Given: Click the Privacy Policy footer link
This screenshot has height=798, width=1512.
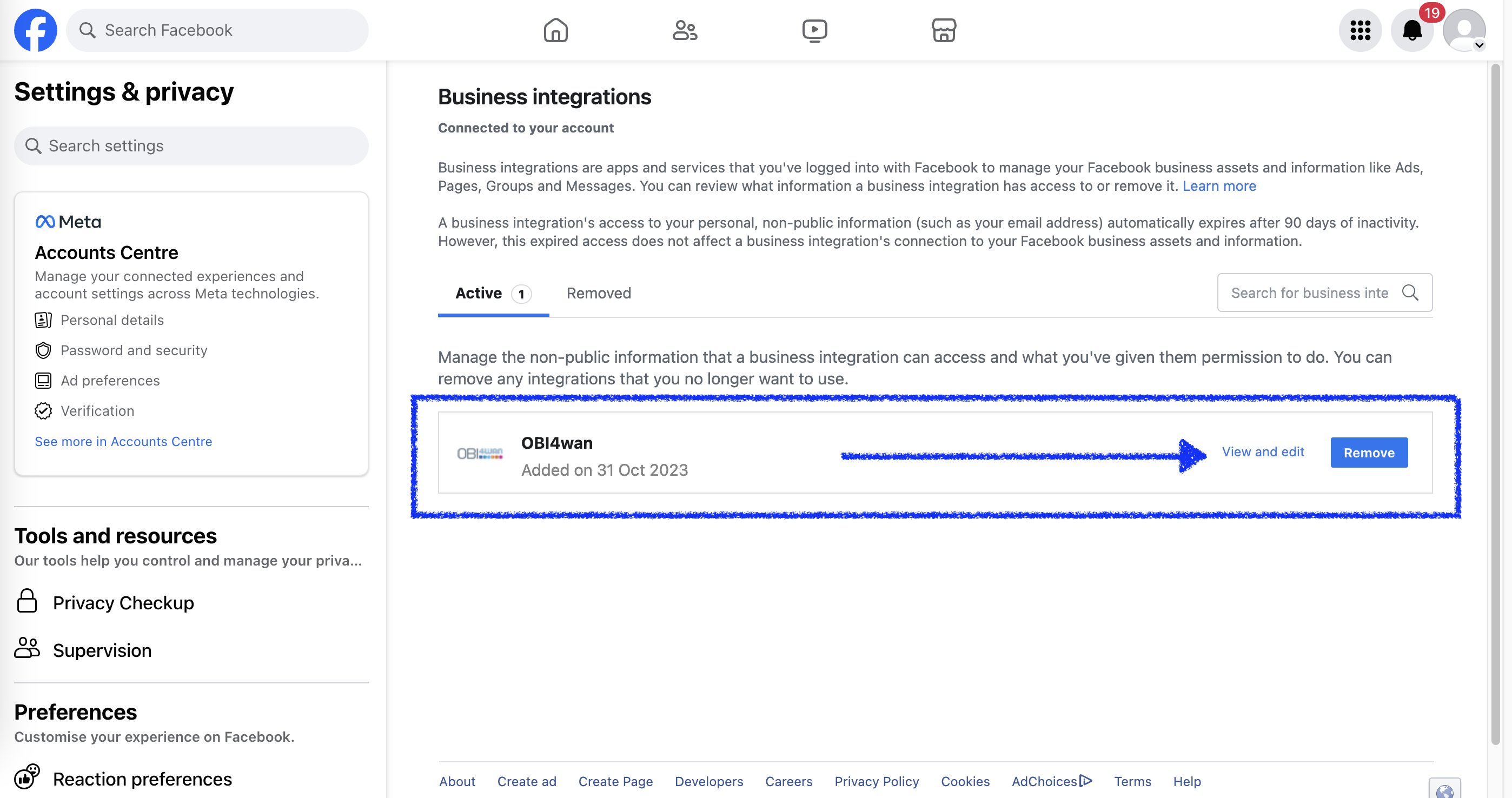Looking at the screenshot, I should pos(877,781).
